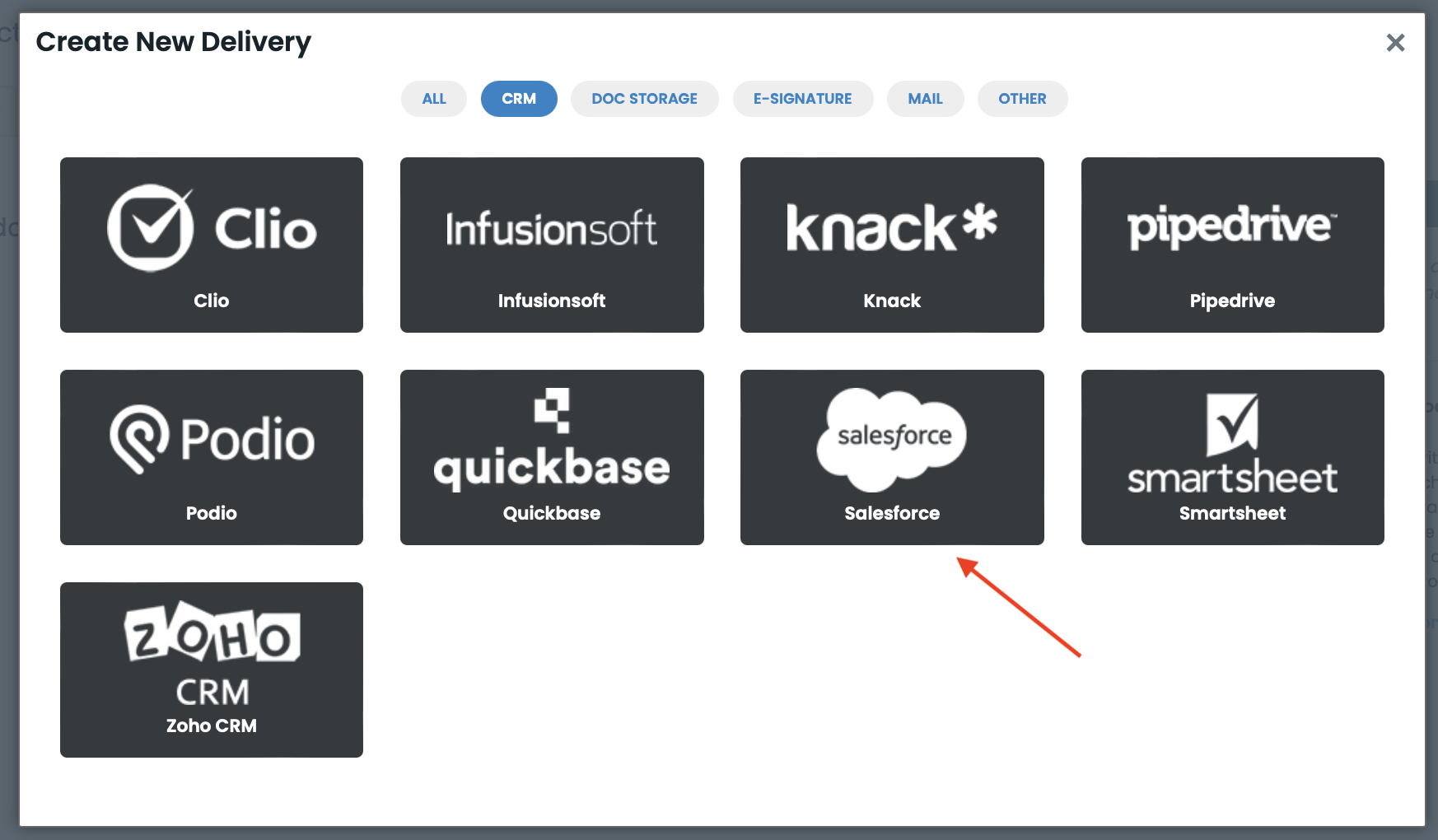This screenshot has height=840, width=1438.
Task: Click the Quickbase logo
Action: (x=551, y=441)
